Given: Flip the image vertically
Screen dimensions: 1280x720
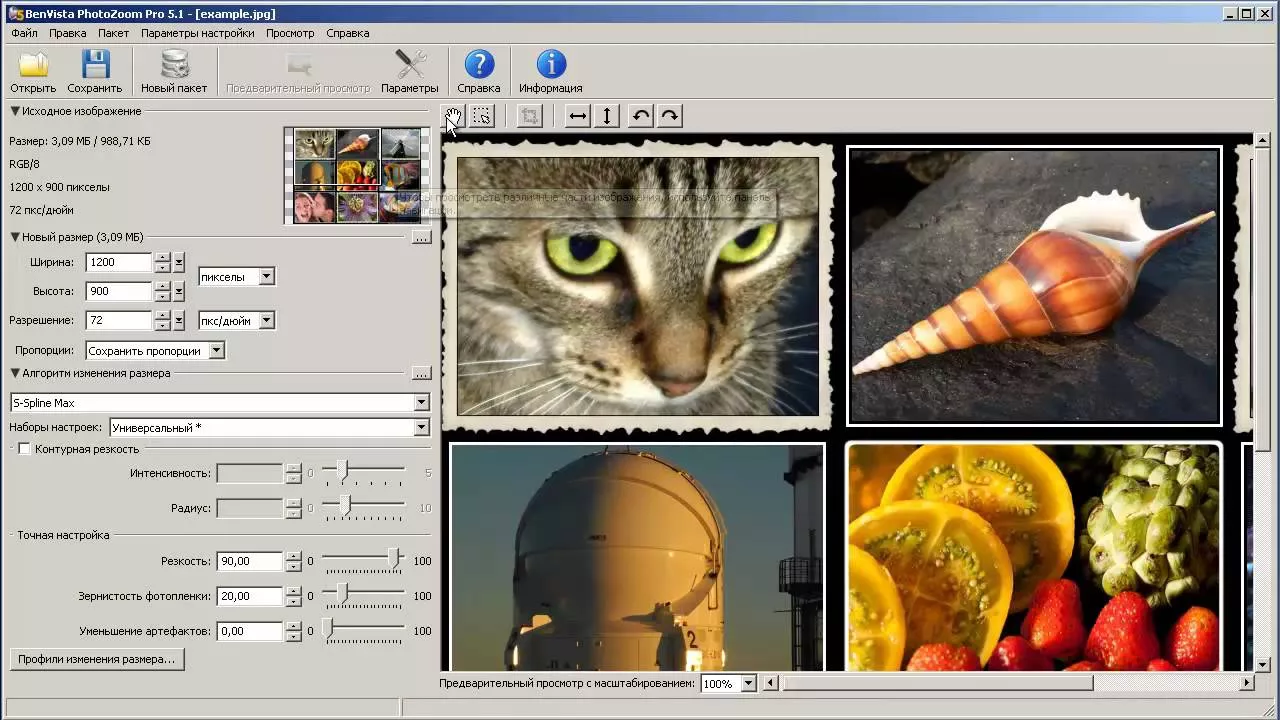Looking at the screenshot, I should (x=606, y=116).
